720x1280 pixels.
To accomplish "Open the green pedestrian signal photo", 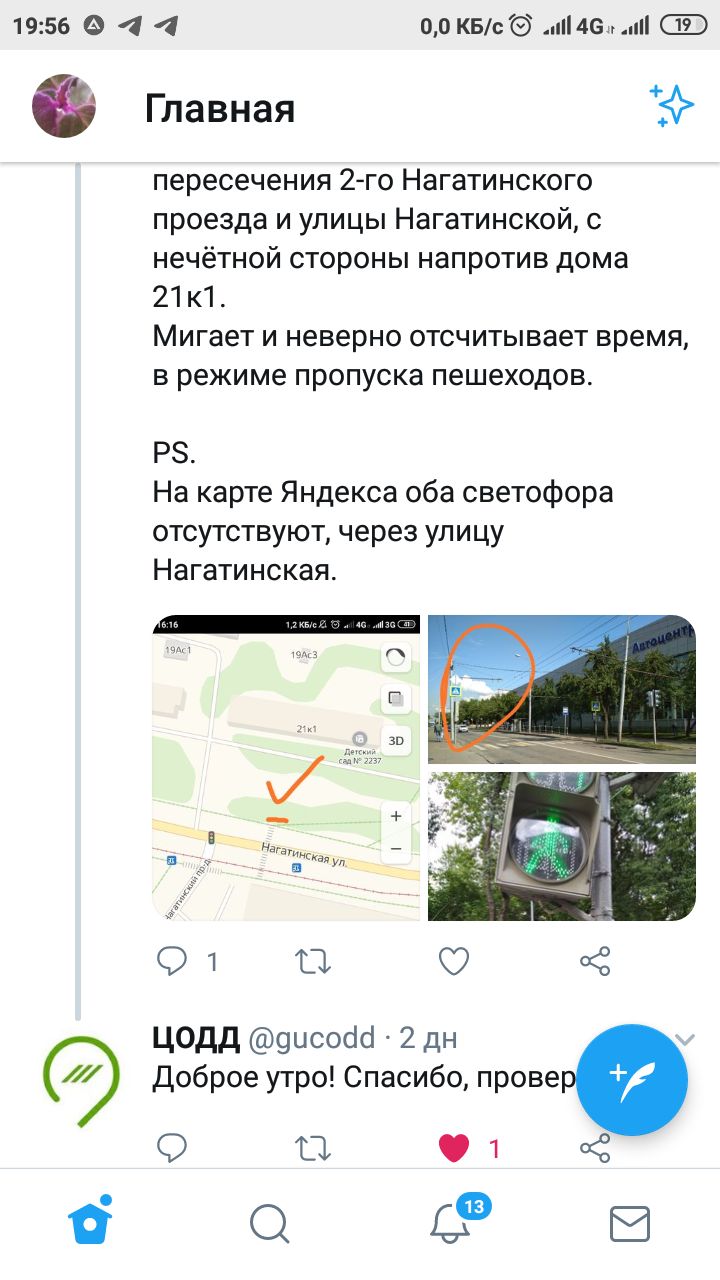I will click(562, 846).
